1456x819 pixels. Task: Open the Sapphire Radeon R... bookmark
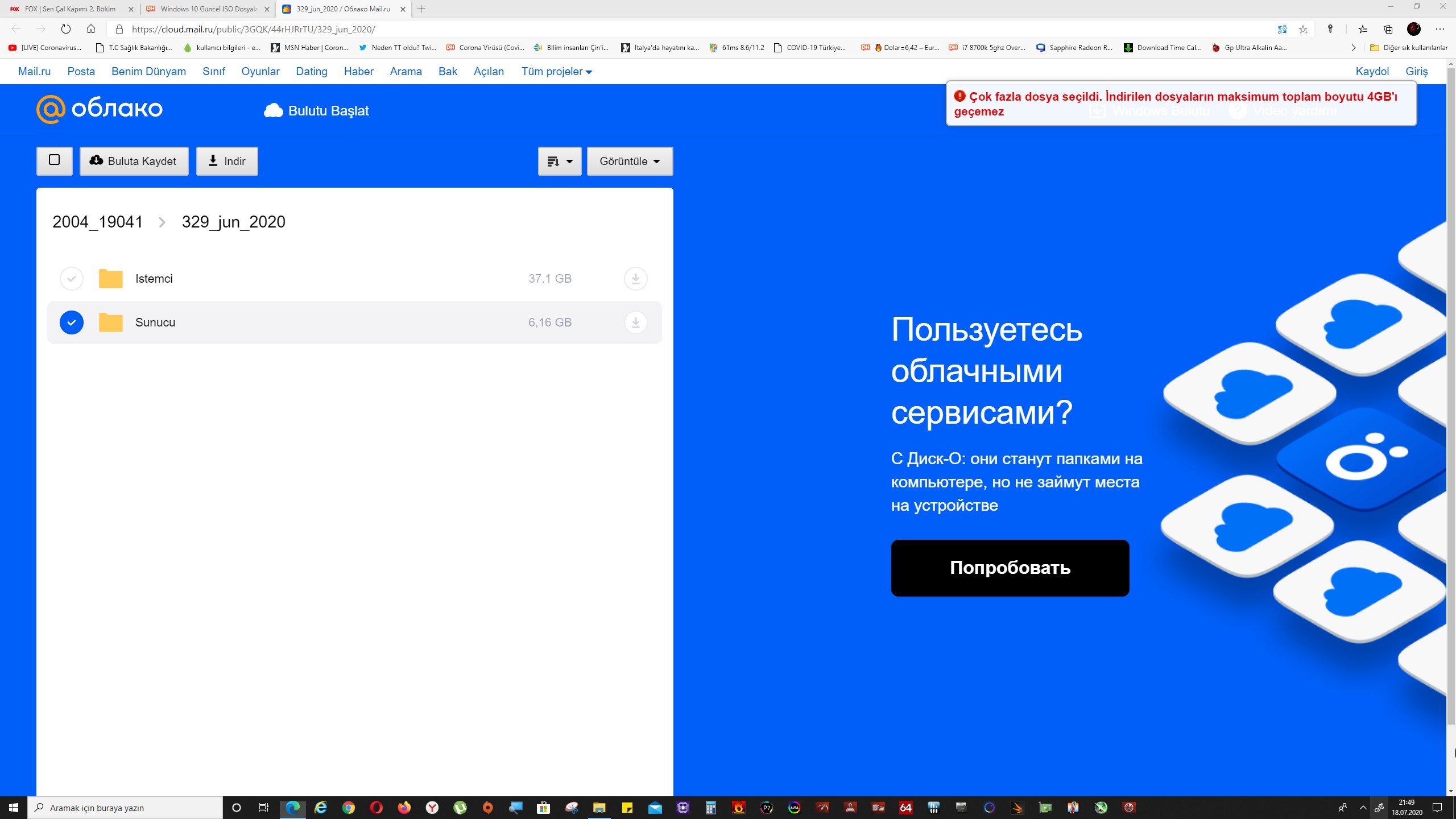point(1074,48)
